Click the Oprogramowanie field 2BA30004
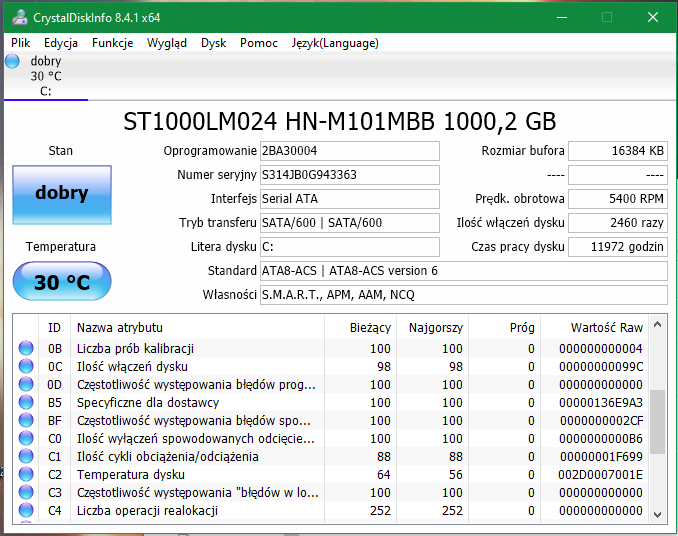The image size is (678, 536). (x=350, y=151)
